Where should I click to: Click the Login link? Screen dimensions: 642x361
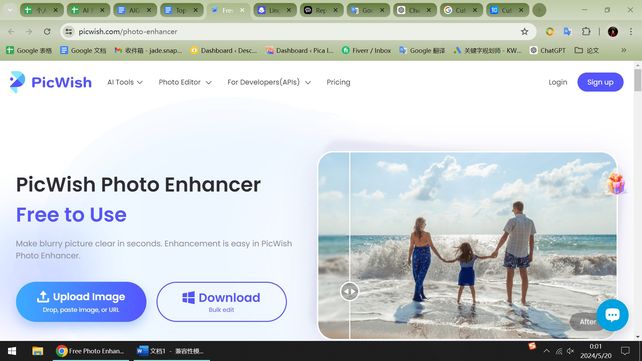pyautogui.click(x=558, y=82)
